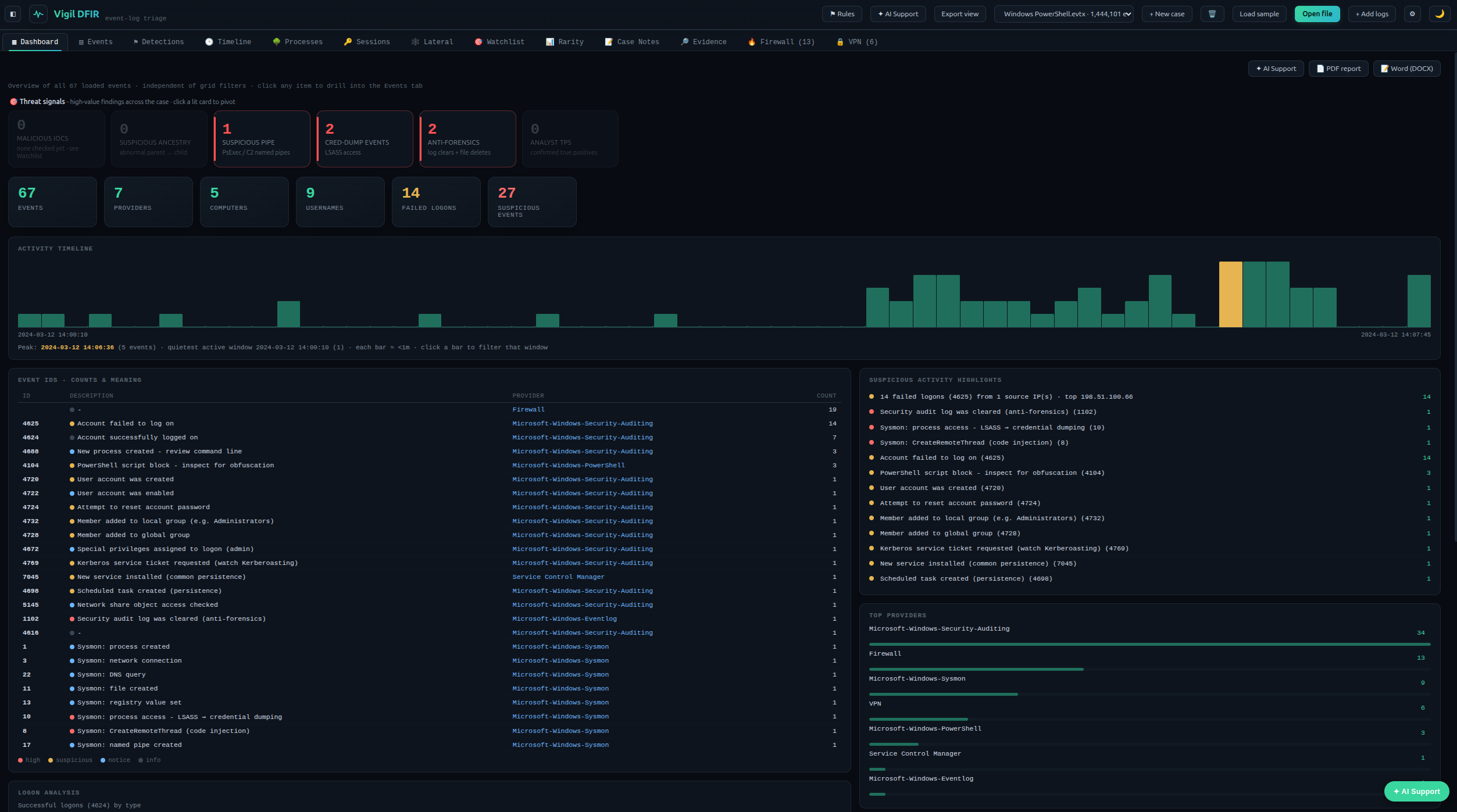
Task: Open settings gear icon
Action: 1412,14
